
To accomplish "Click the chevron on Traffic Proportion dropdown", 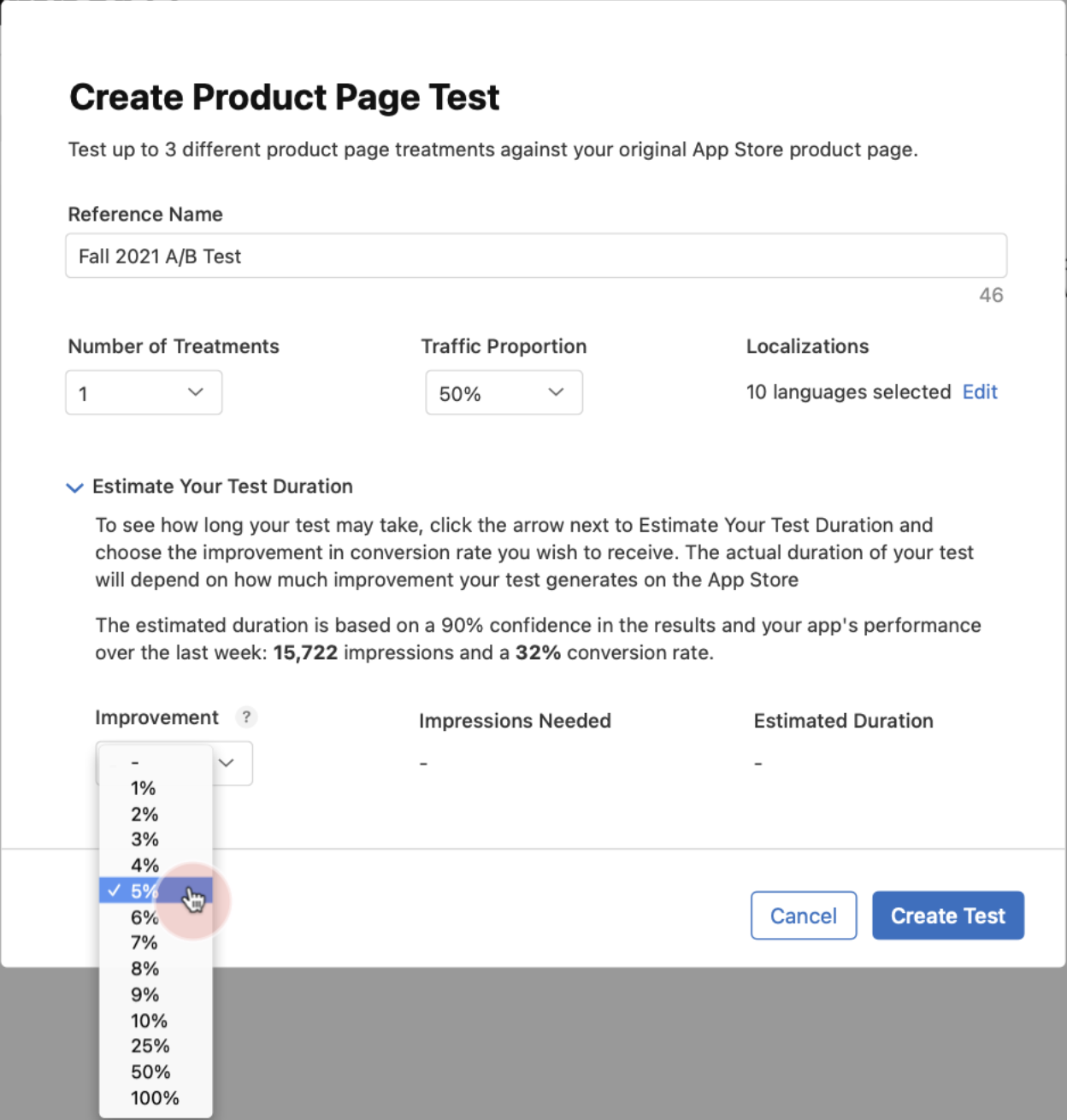I will point(556,392).
